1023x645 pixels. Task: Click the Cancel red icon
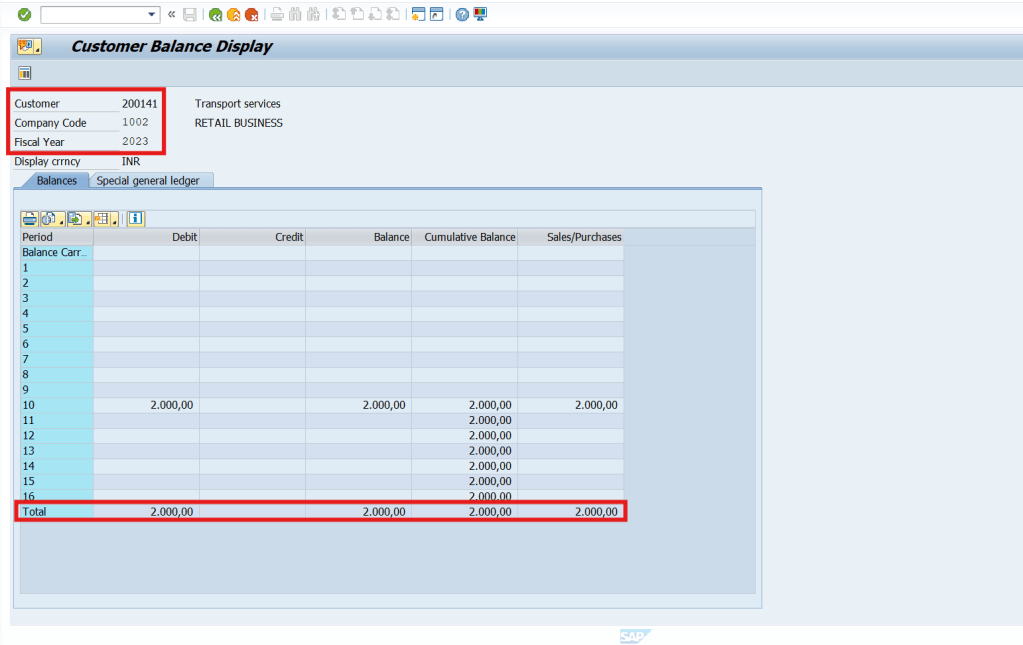[x=252, y=14]
